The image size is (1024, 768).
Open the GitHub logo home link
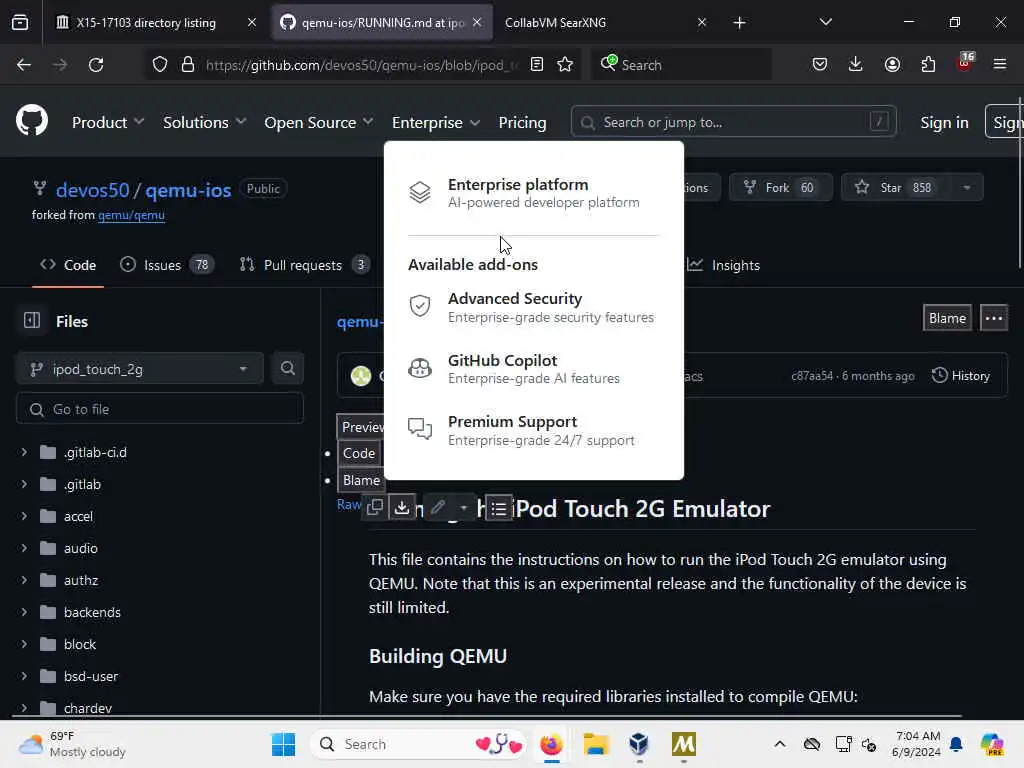[x=32, y=121]
